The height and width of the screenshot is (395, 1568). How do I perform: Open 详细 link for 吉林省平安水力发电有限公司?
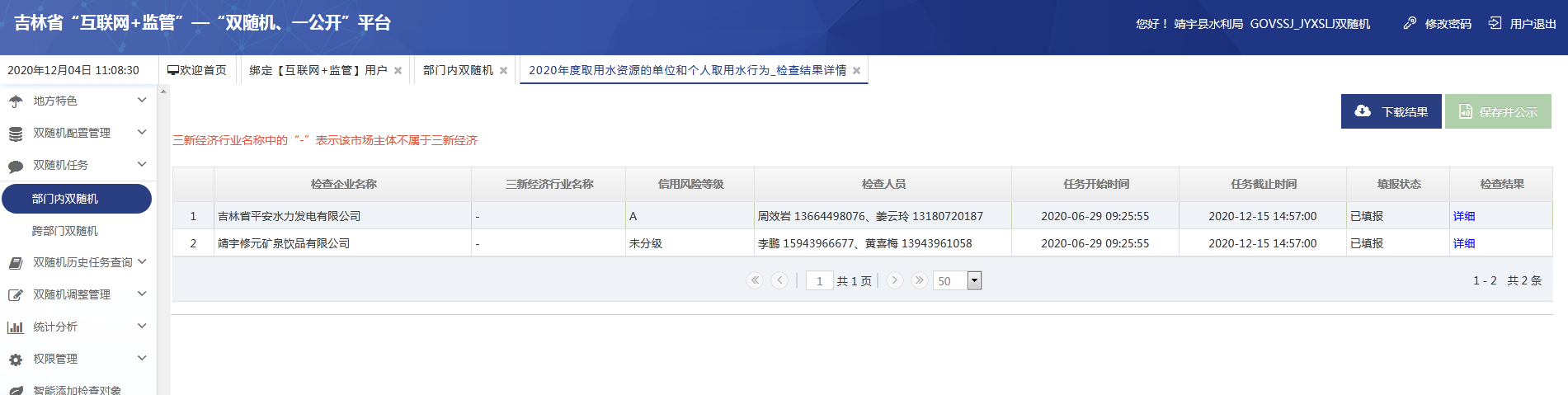pos(1464,216)
